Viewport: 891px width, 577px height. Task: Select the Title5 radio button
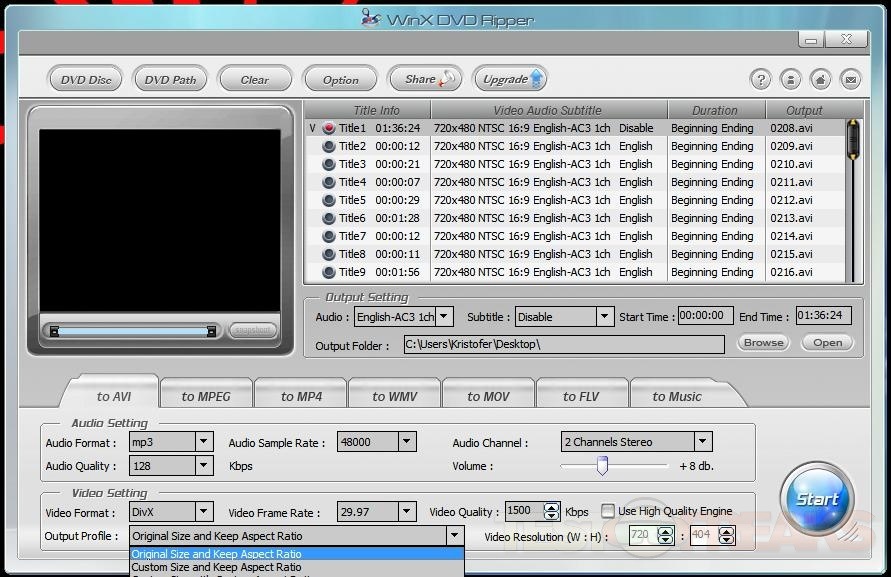click(x=328, y=200)
